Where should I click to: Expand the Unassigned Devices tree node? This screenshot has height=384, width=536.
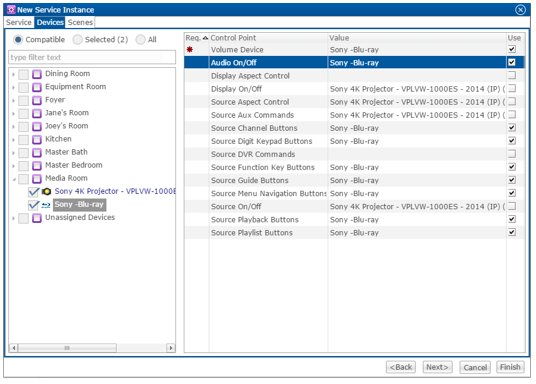pos(13,218)
